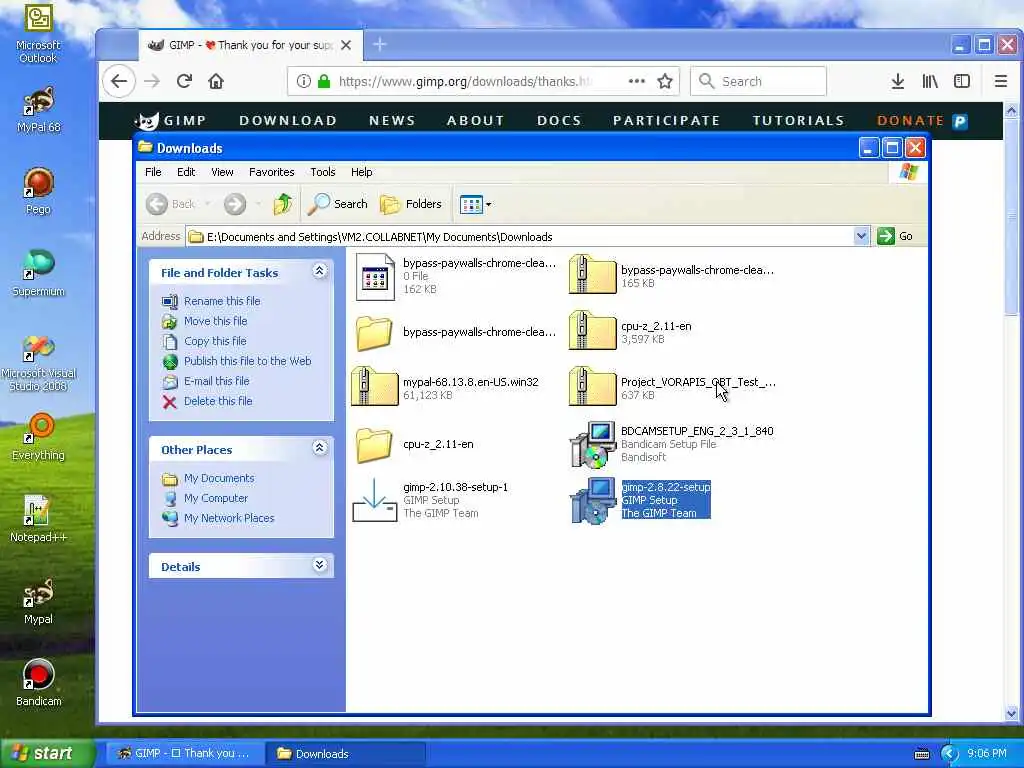Click the Firefox Search box

(758, 81)
